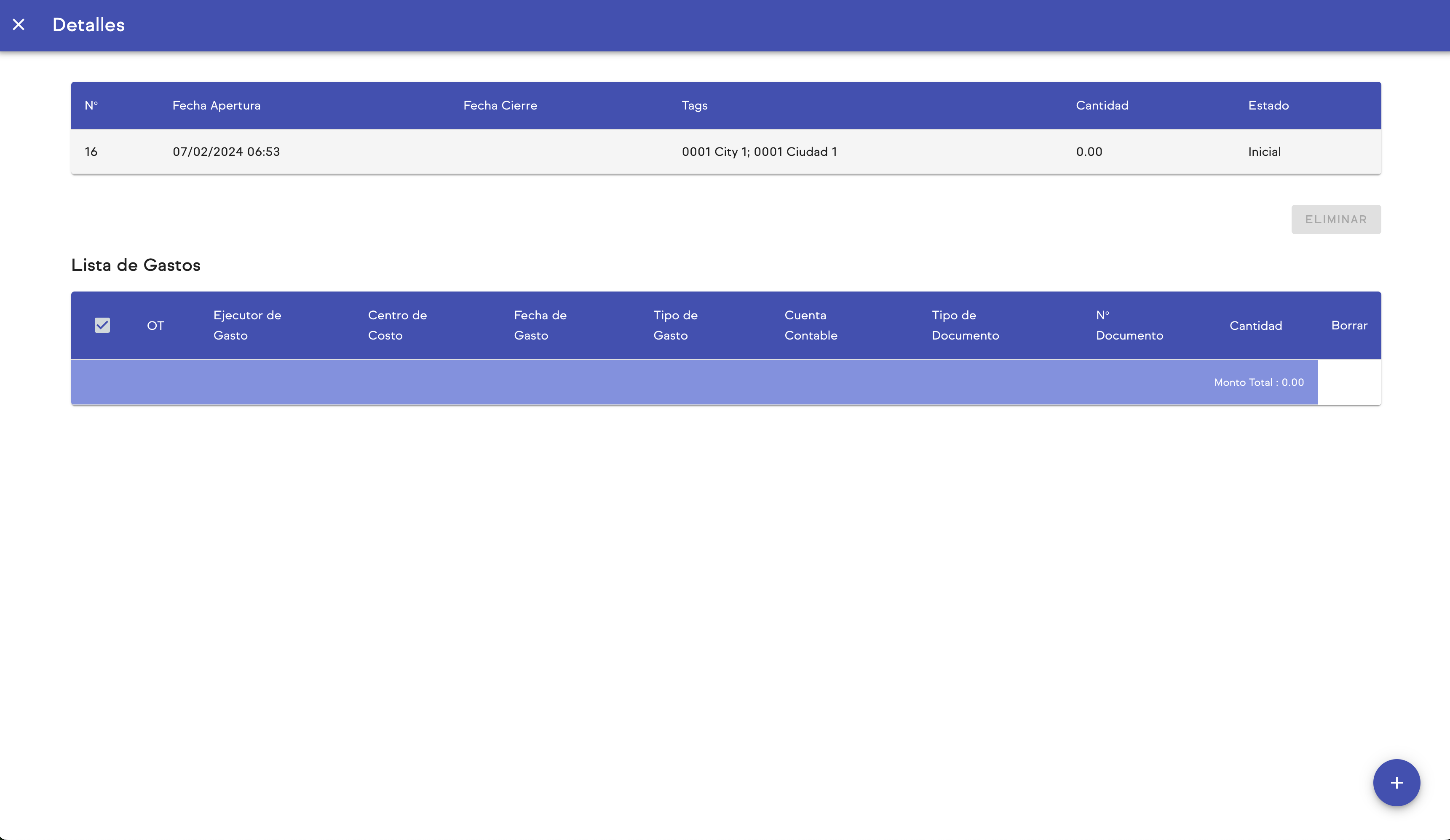1450x840 pixels.
Task: Click the OT column header
Action: pos(155,326)
